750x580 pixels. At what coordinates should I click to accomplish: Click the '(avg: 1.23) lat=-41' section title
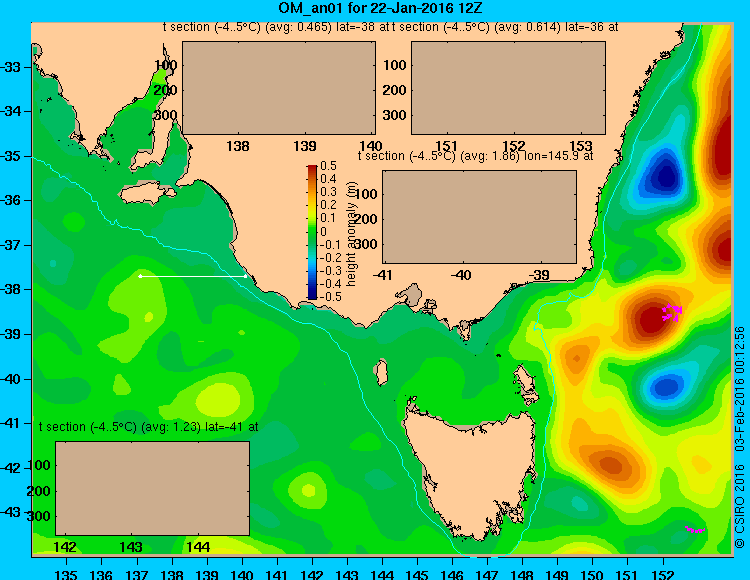coord(149,427)
